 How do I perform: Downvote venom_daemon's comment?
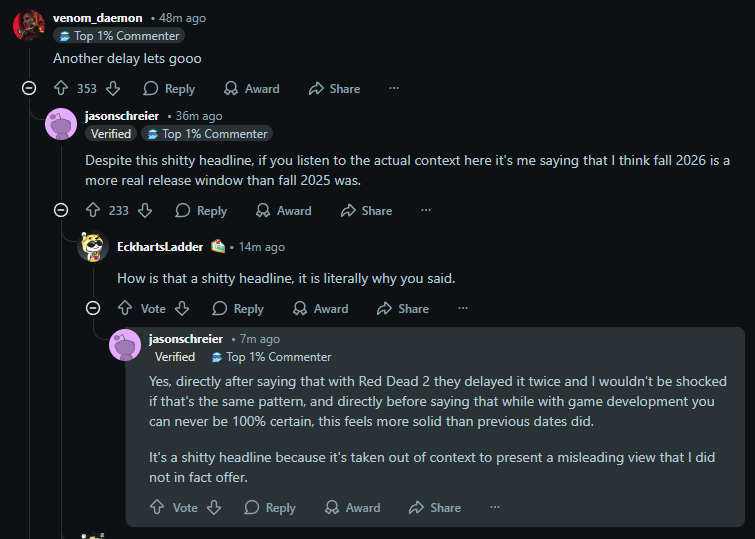113,89
